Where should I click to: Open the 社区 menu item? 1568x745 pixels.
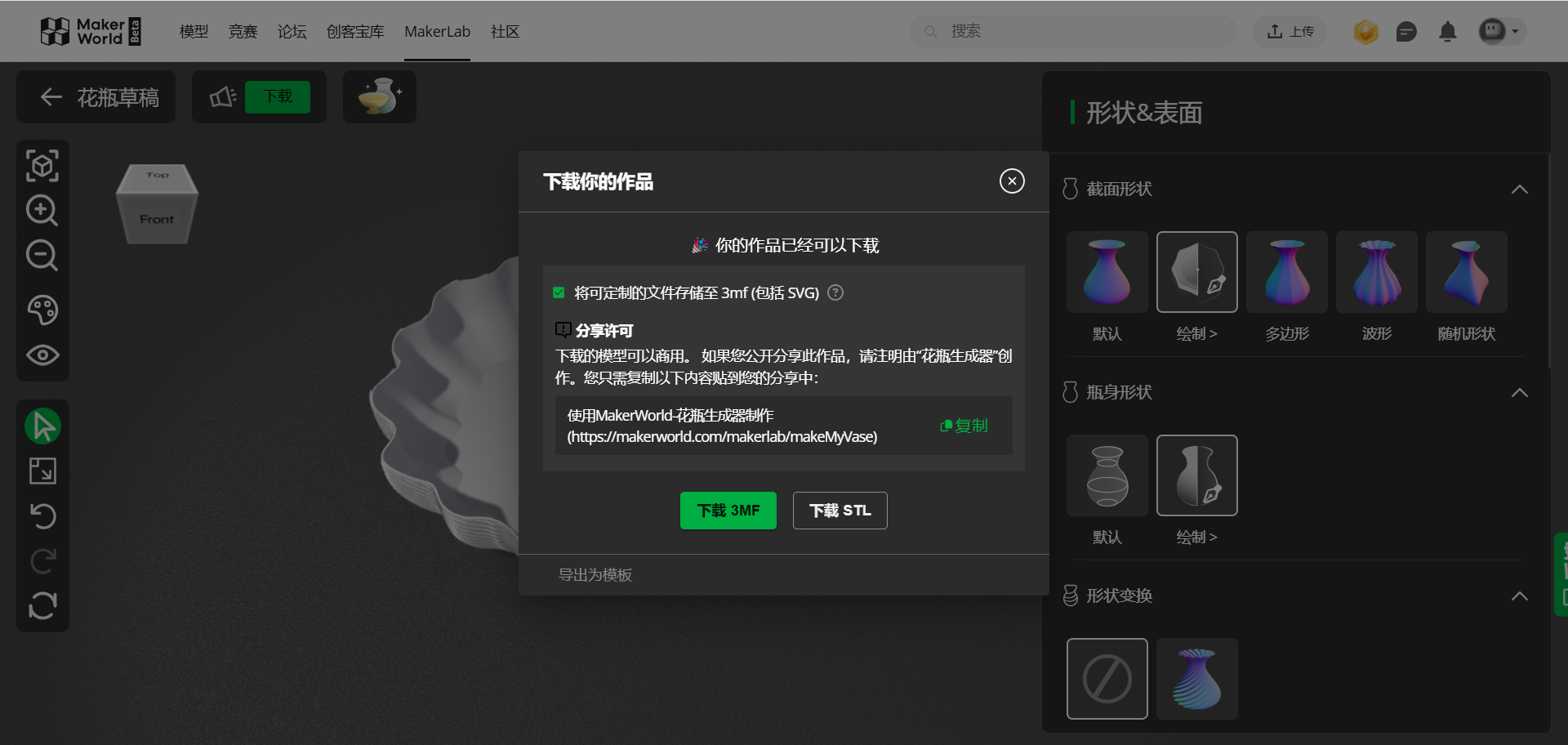505,31
